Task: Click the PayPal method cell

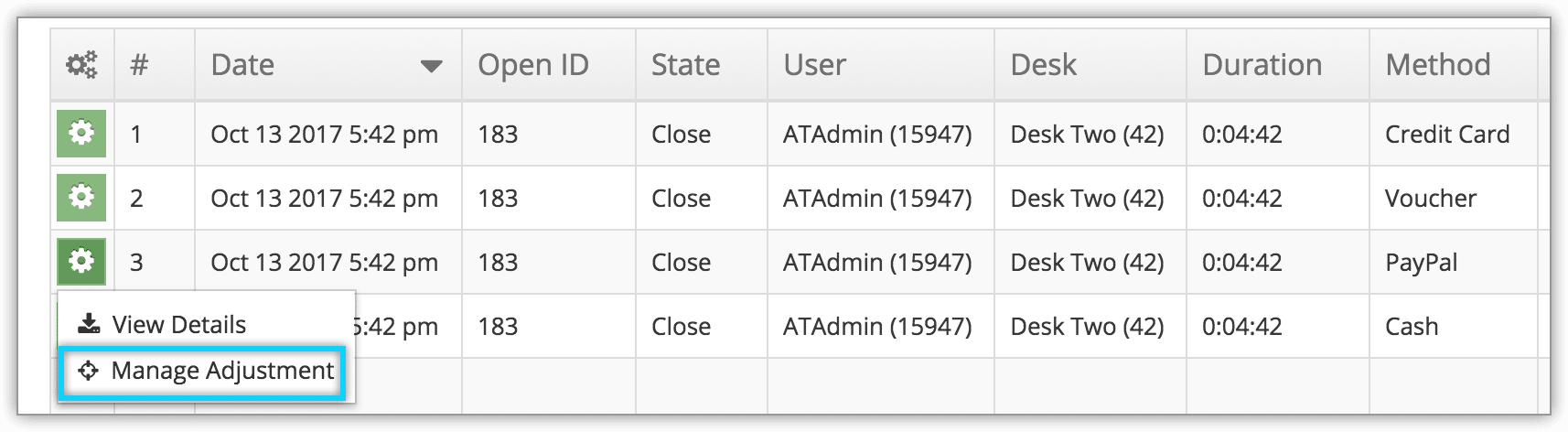Action: coord(1454,262)
